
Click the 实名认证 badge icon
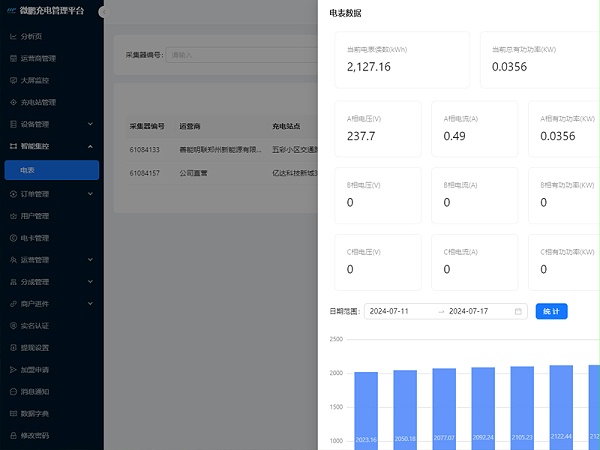coord(13,326)
